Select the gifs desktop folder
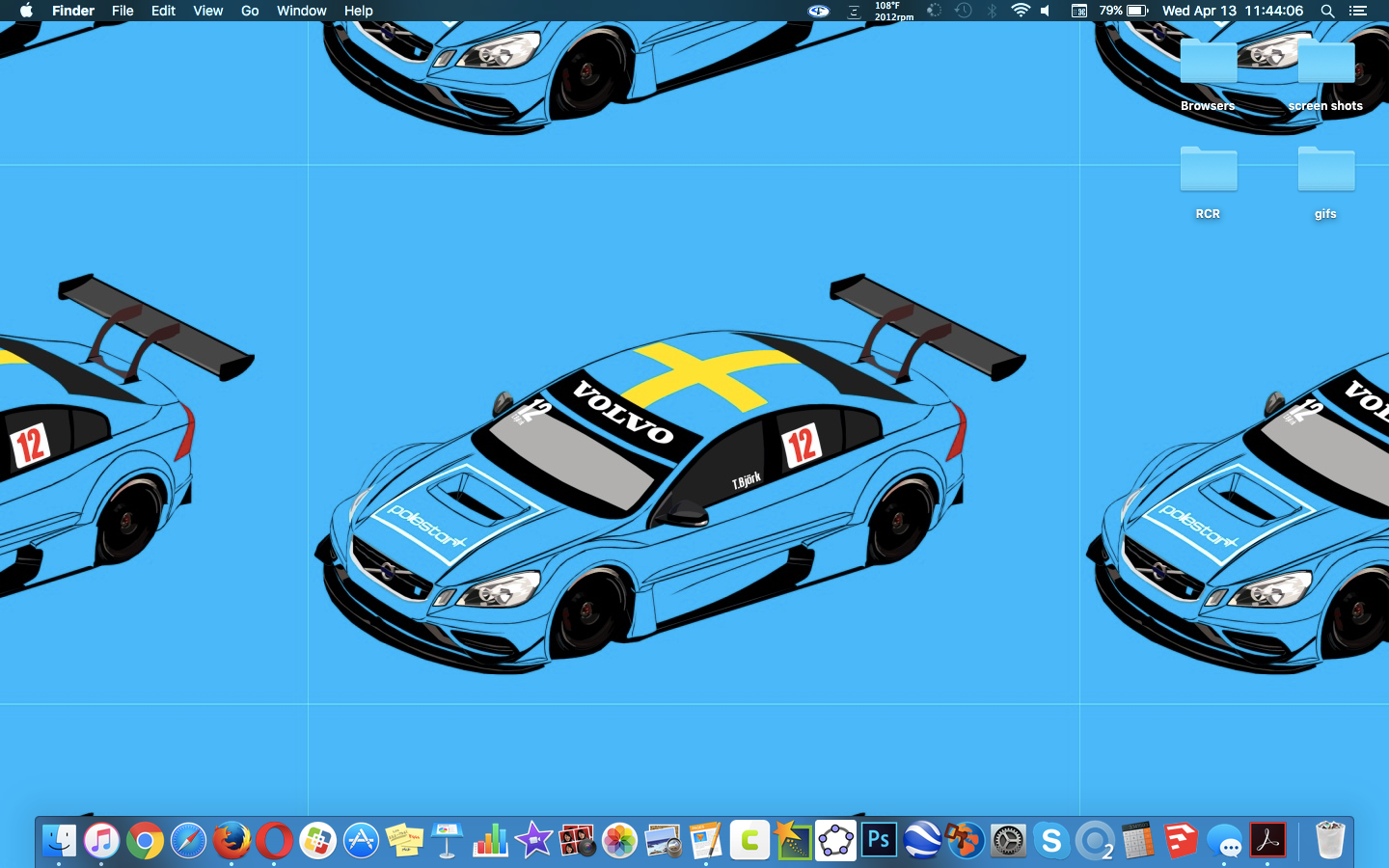Screen dimensions: 1389x868 pyautogui.click(x=1325, y=183)
